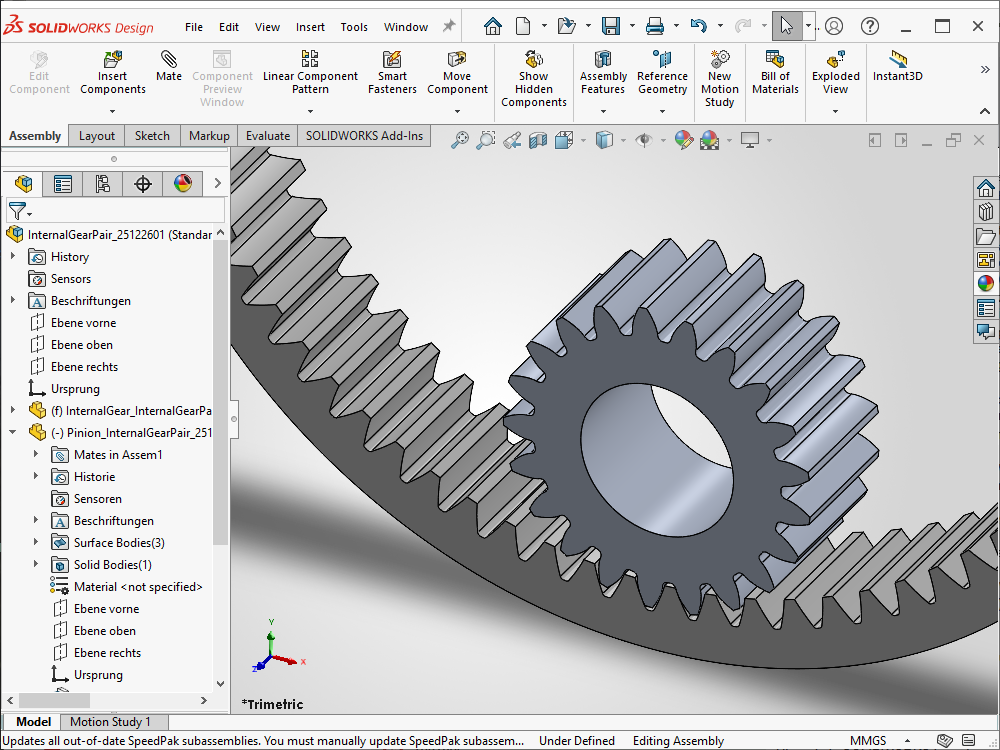Collapse the Pinion_InternalGearPair component node
1000x750 pixels.
click(x=13, y=433)
